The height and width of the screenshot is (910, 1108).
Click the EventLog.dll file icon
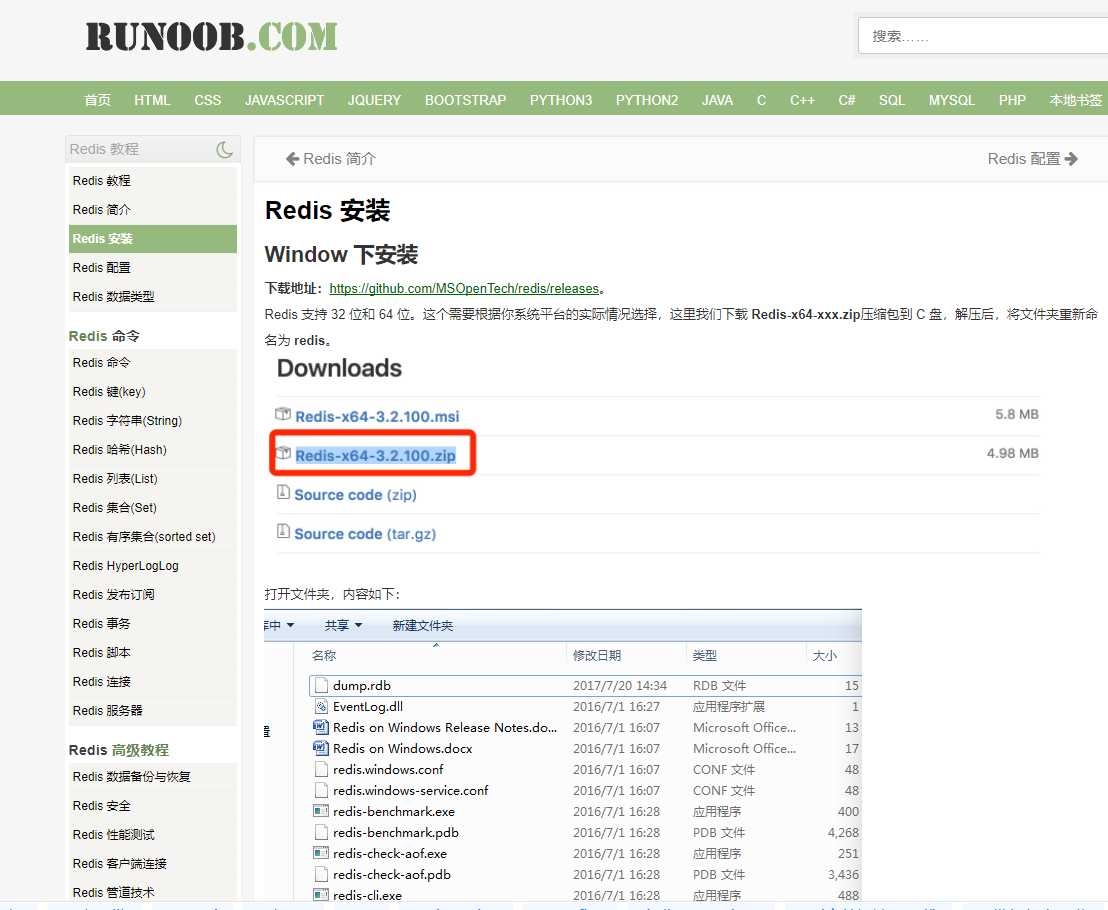click(322, 707)
